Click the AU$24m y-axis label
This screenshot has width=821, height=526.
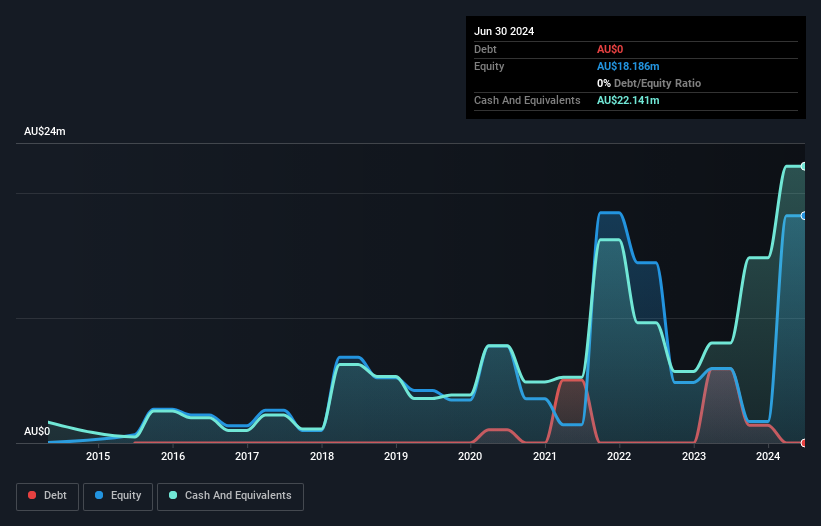pyautogui.click(x=45, y=131)
